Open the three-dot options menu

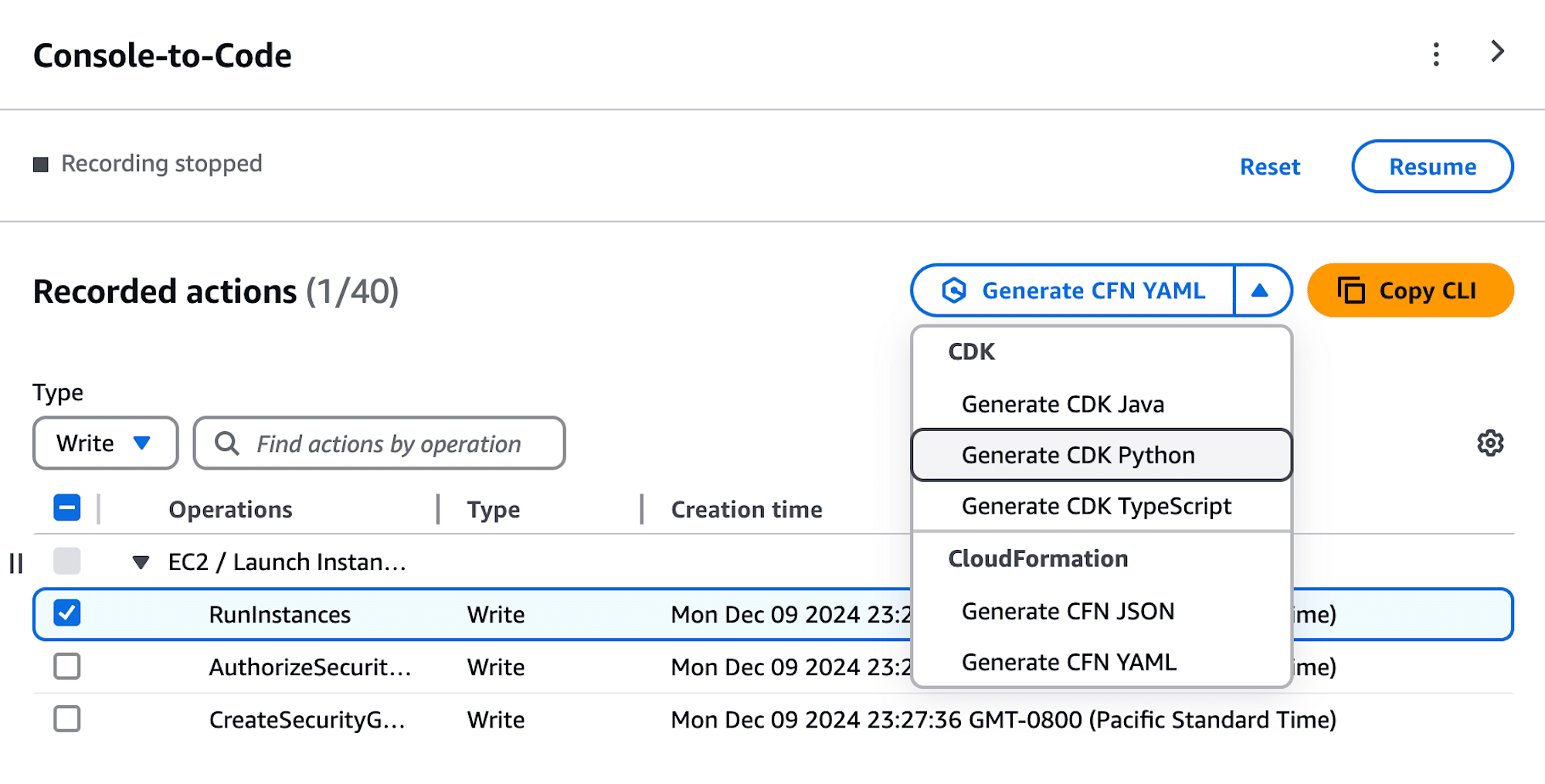point(1436,54)
